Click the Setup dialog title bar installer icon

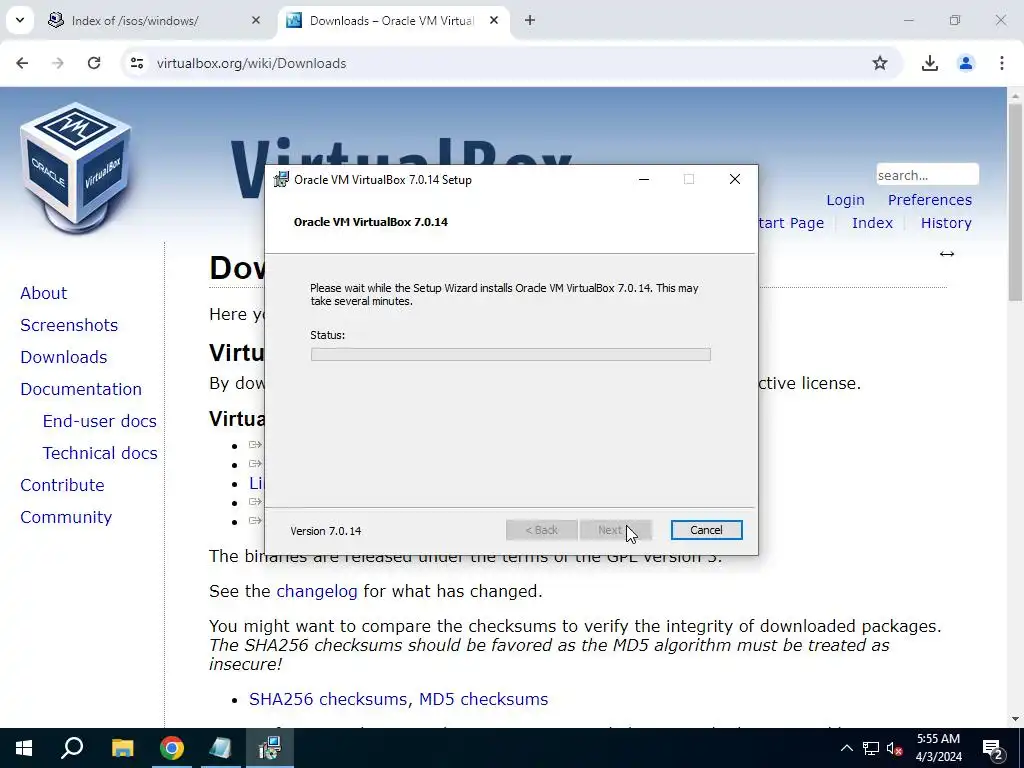pyautogui.click(x=281, y=180)
